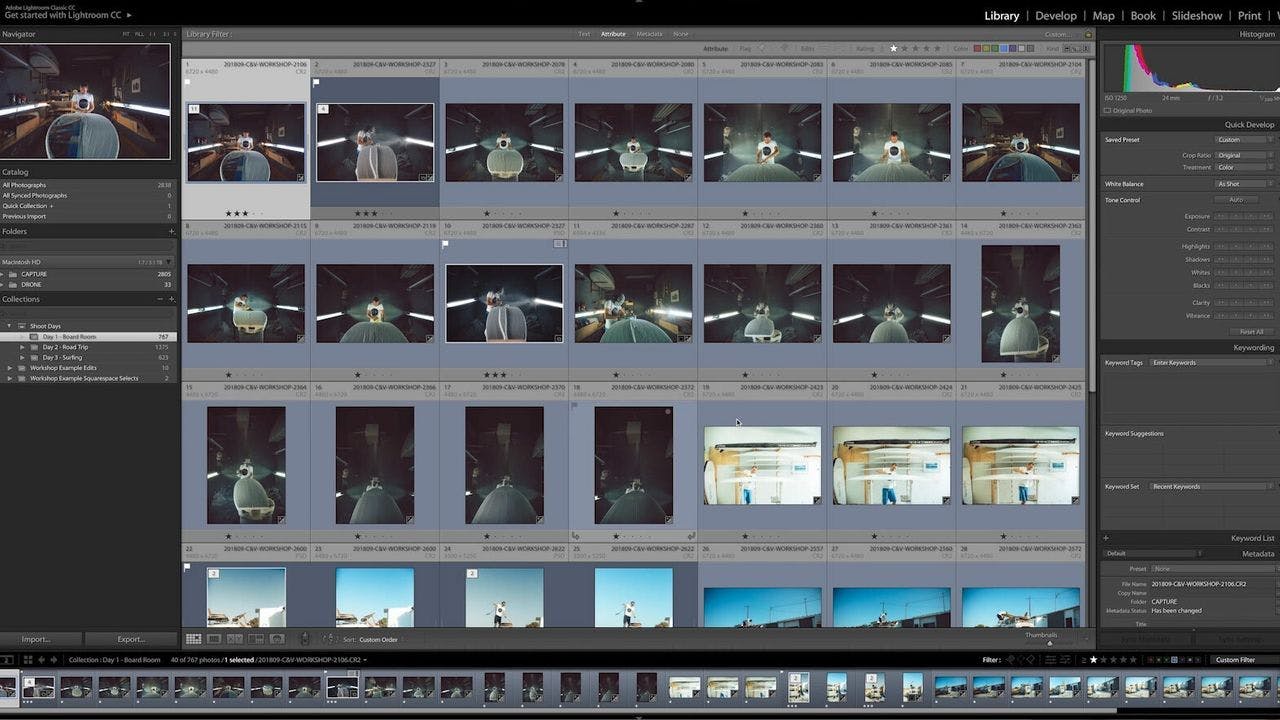Click rating comparison symbol in filmstrip filter
Image resolution: width=1280 pixels, height=720 pixels.
coord(1084,660)
